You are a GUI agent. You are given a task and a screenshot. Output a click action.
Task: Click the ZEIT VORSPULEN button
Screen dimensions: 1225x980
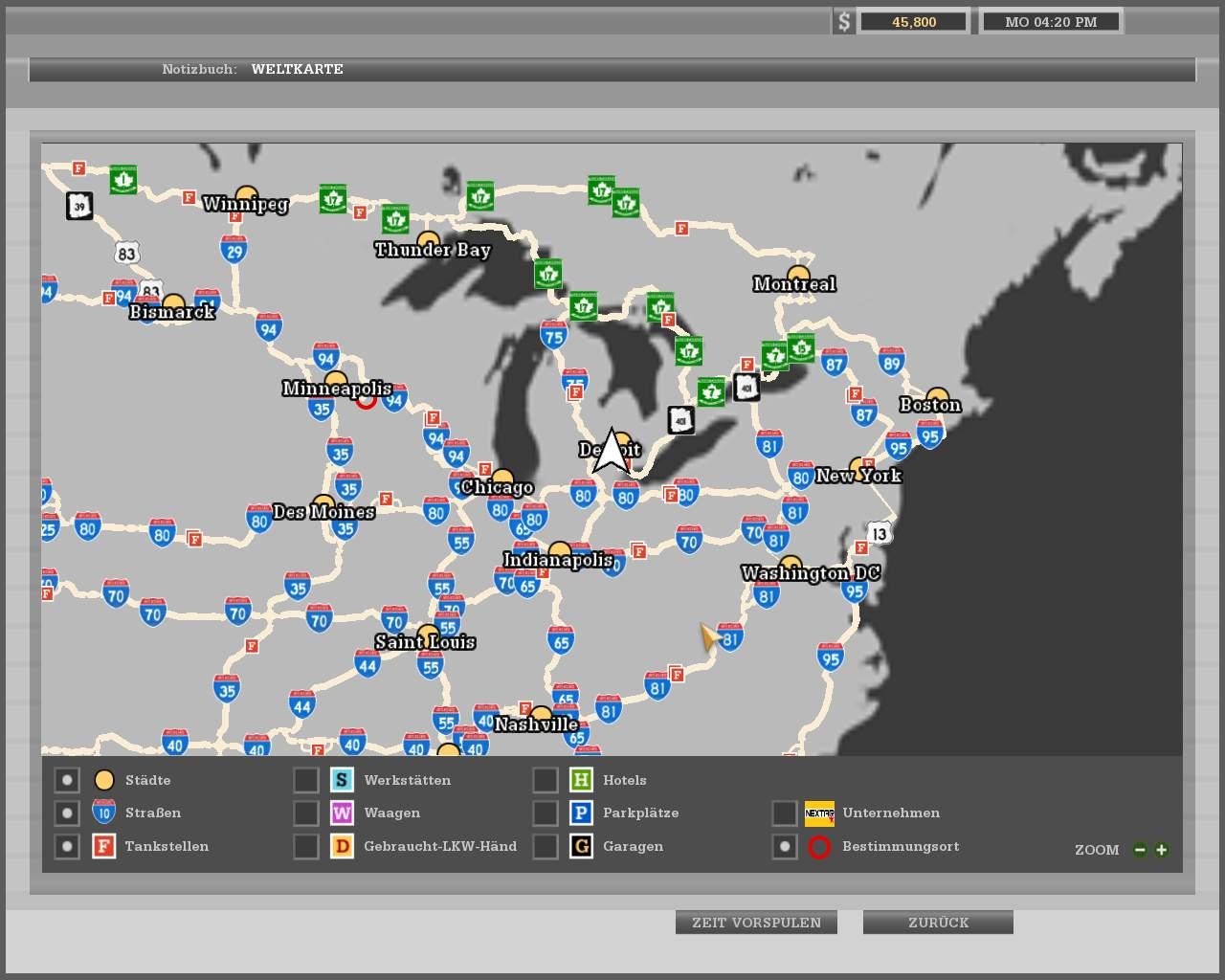click(756, 923)
